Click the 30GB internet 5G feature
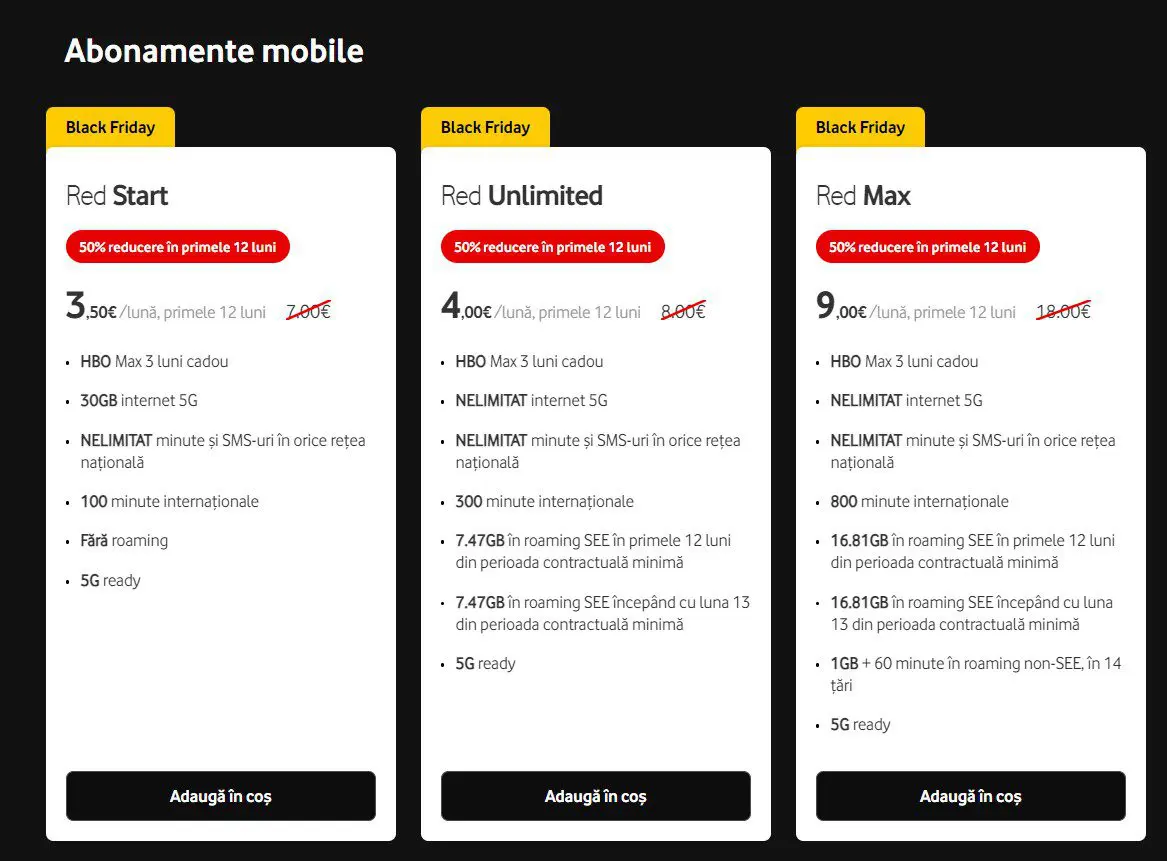The height and width of the screenshot is (861, 1167). 139,400
